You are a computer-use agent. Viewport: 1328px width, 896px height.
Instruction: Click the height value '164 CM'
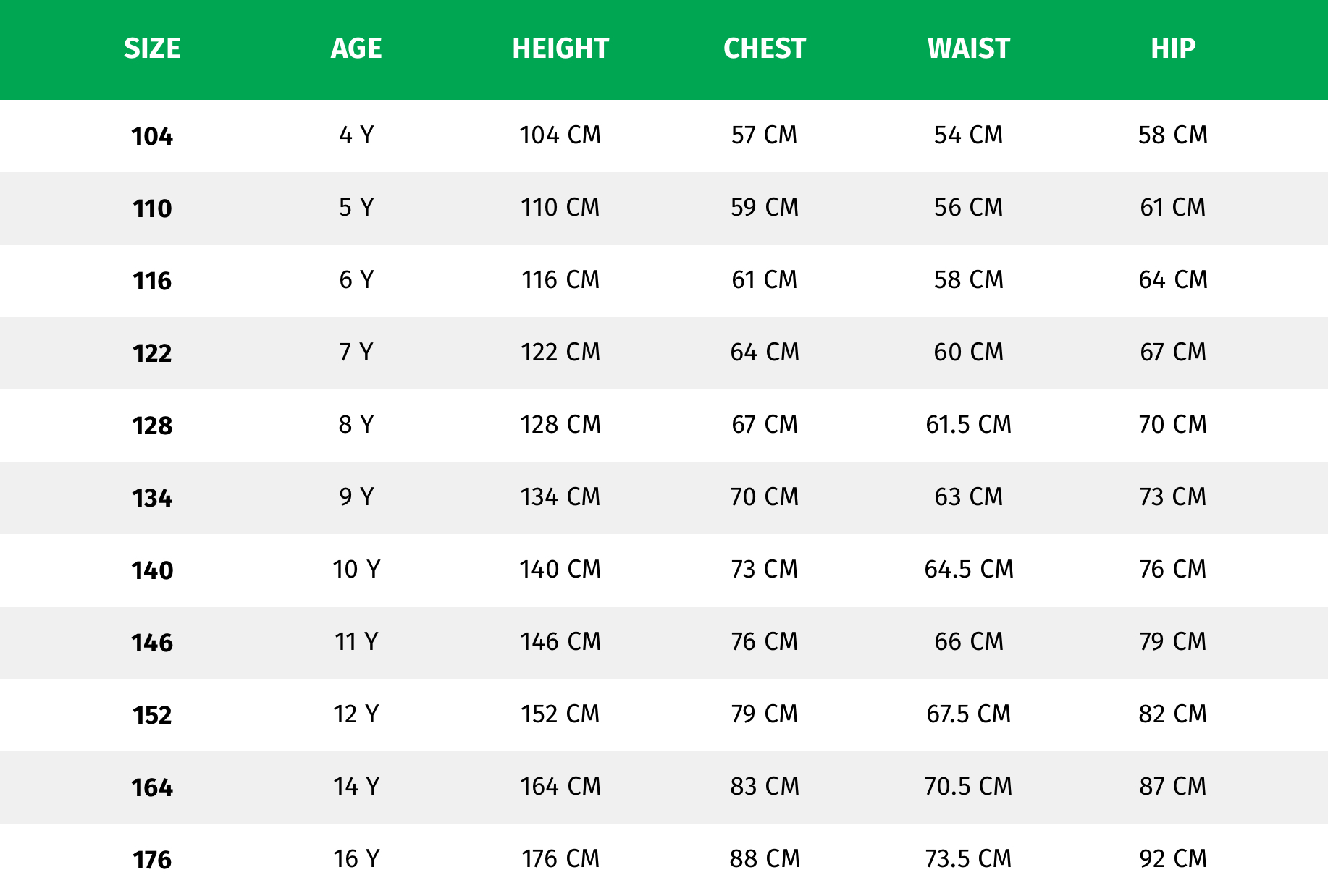click(x=560, y=786)
